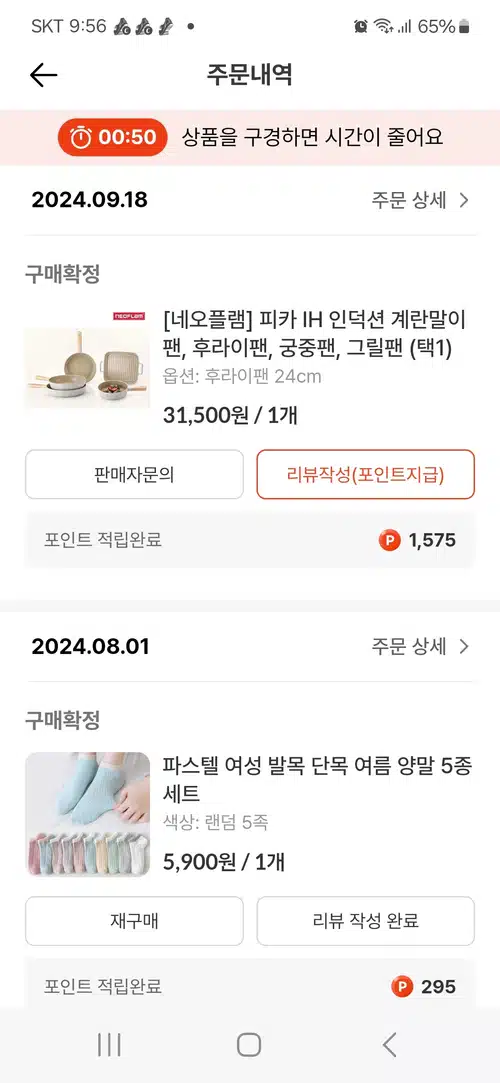This screenshot has height=1083, width=500.
Task: Open the Neoflam pan product thumbnail
Action: coord(88,360)
